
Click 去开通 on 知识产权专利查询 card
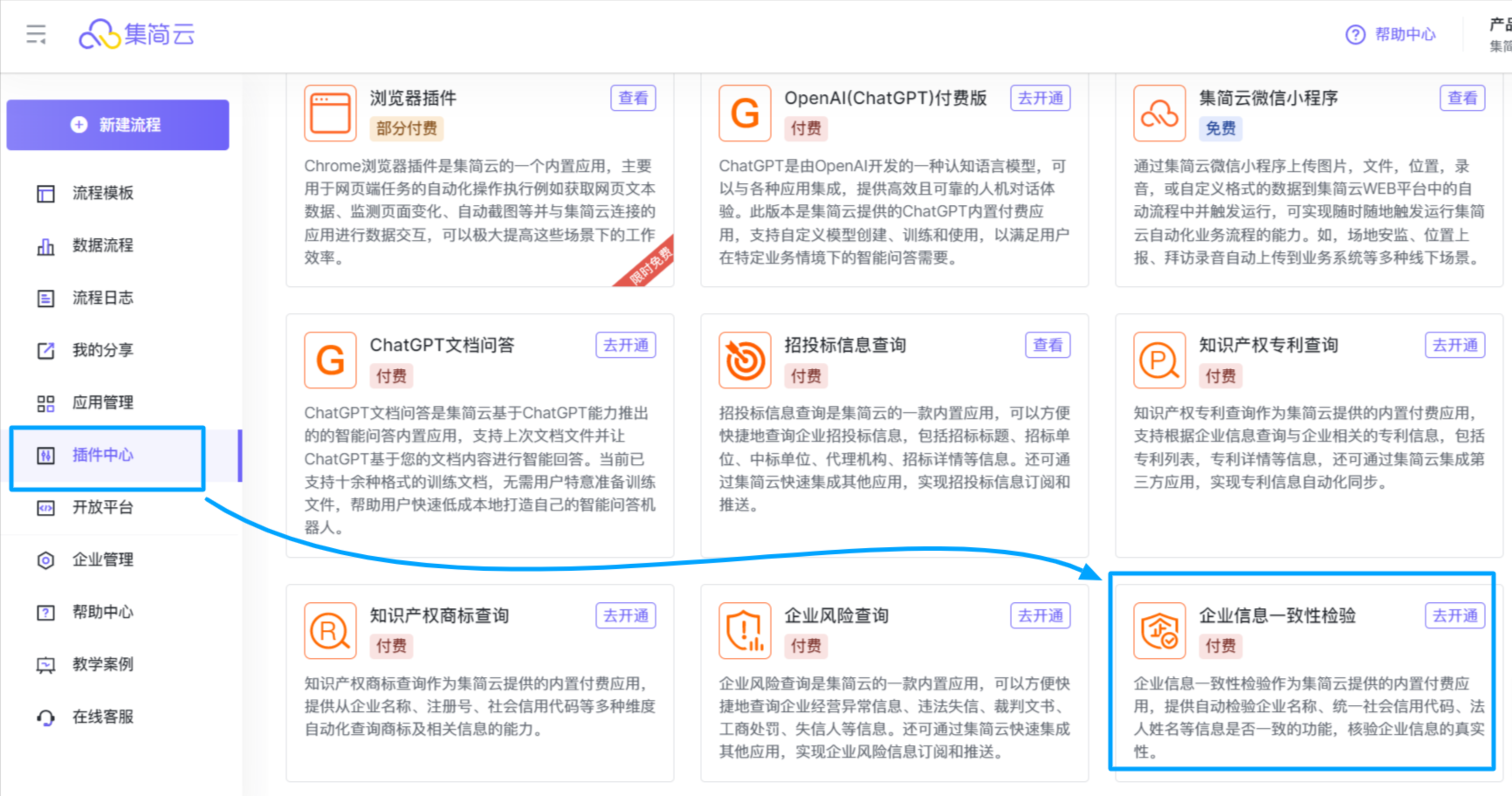pyautogui.click(x=1455, y=345)
